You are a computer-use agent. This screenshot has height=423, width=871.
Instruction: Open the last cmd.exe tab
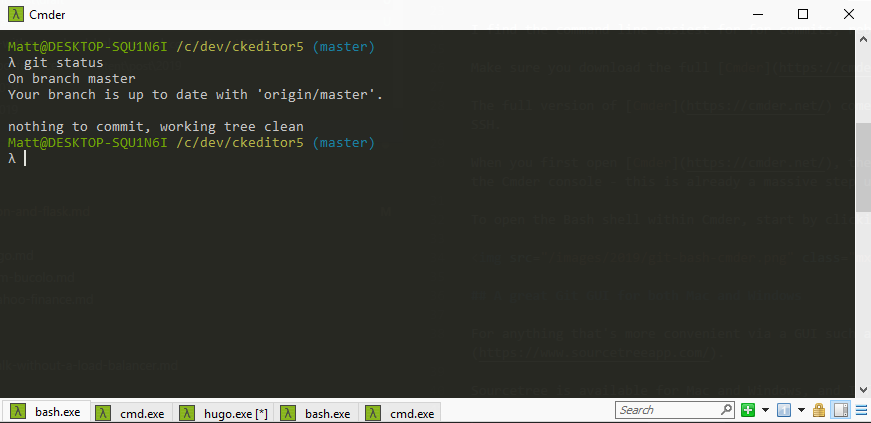coord(401,413)
